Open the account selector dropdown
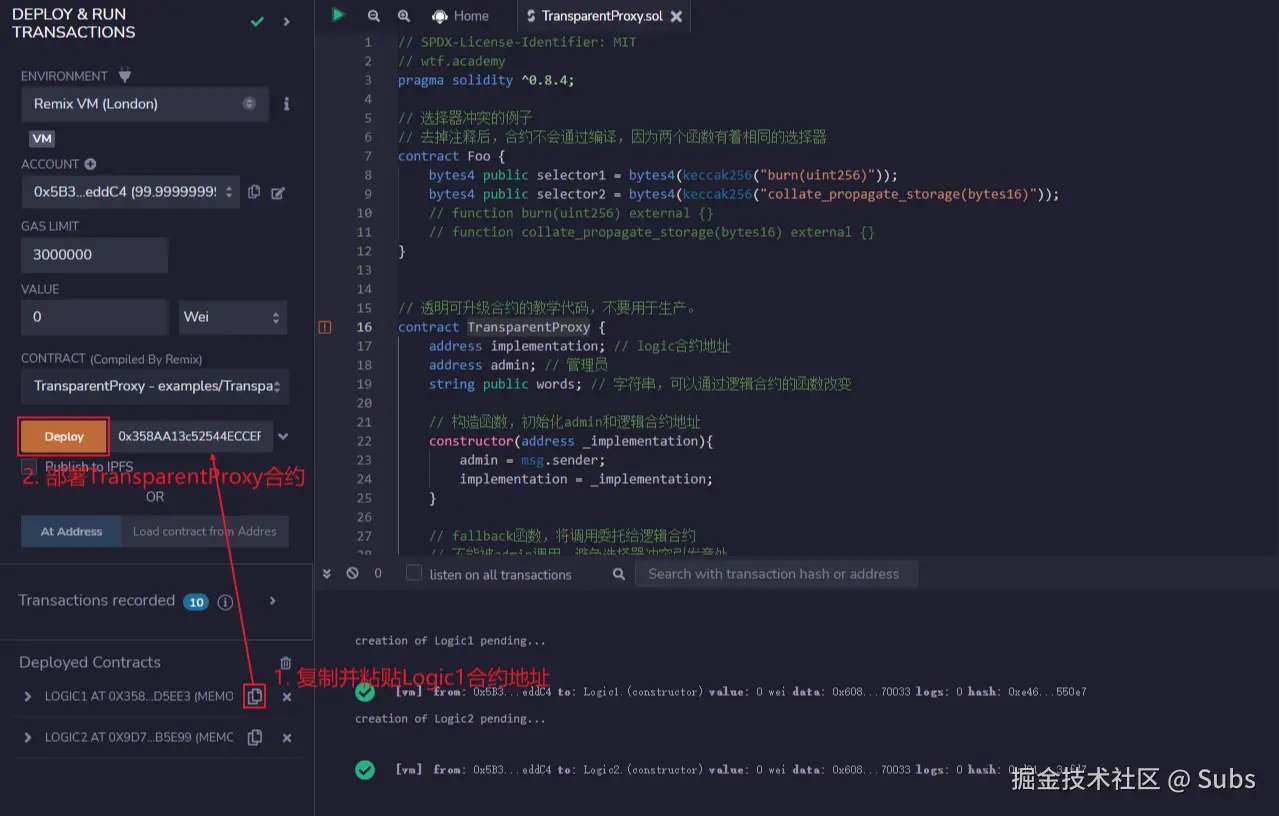This screenshot has height=816, width=1279. (x=130, y=191)
